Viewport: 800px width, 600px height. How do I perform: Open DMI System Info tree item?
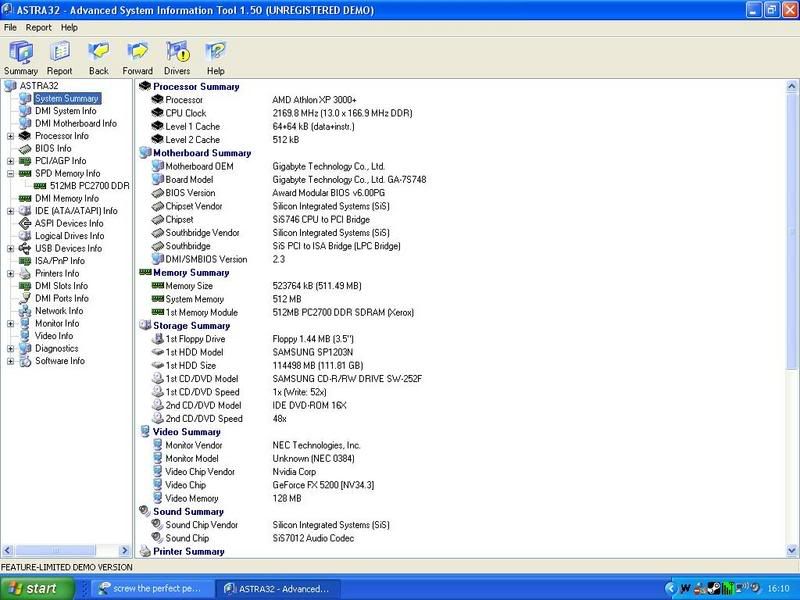(65, 111)
